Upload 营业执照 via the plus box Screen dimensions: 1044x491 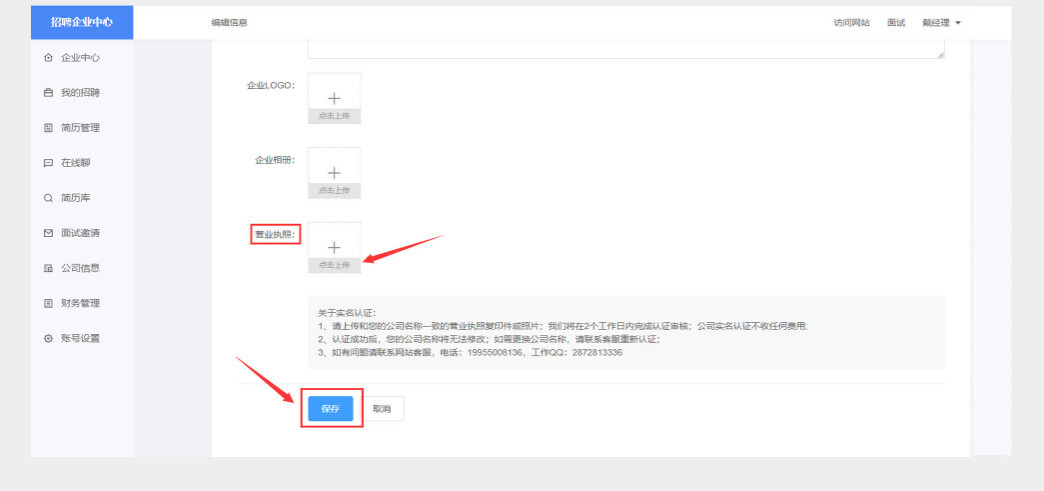coord(334,247)
